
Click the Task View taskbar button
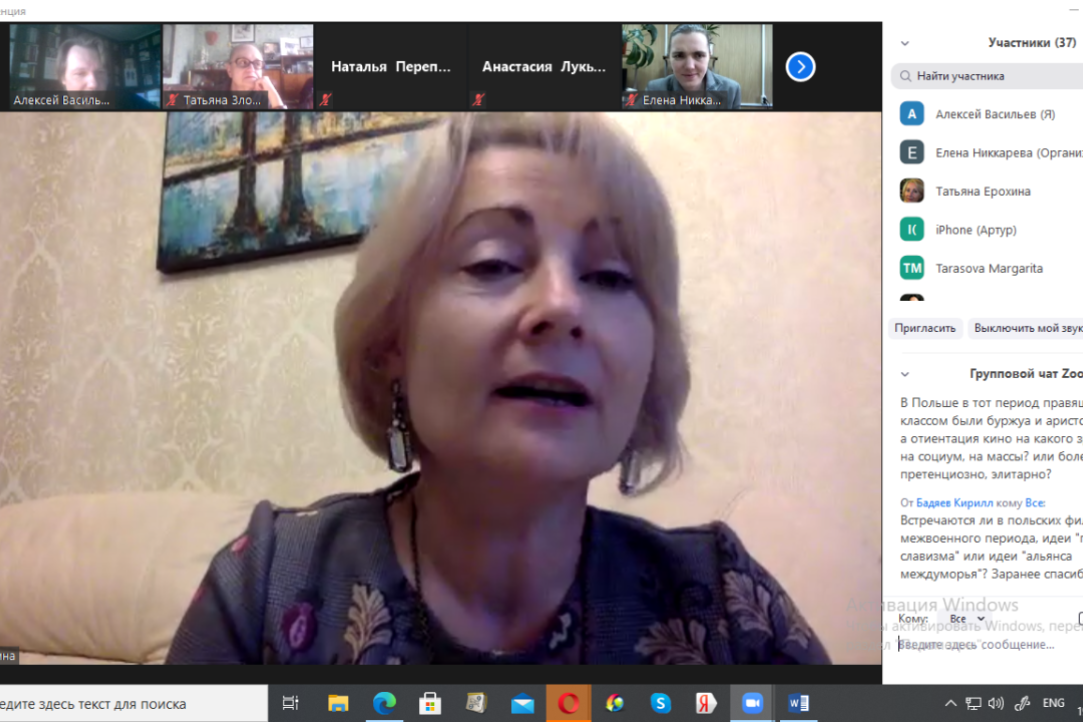[x=291, y=703]
